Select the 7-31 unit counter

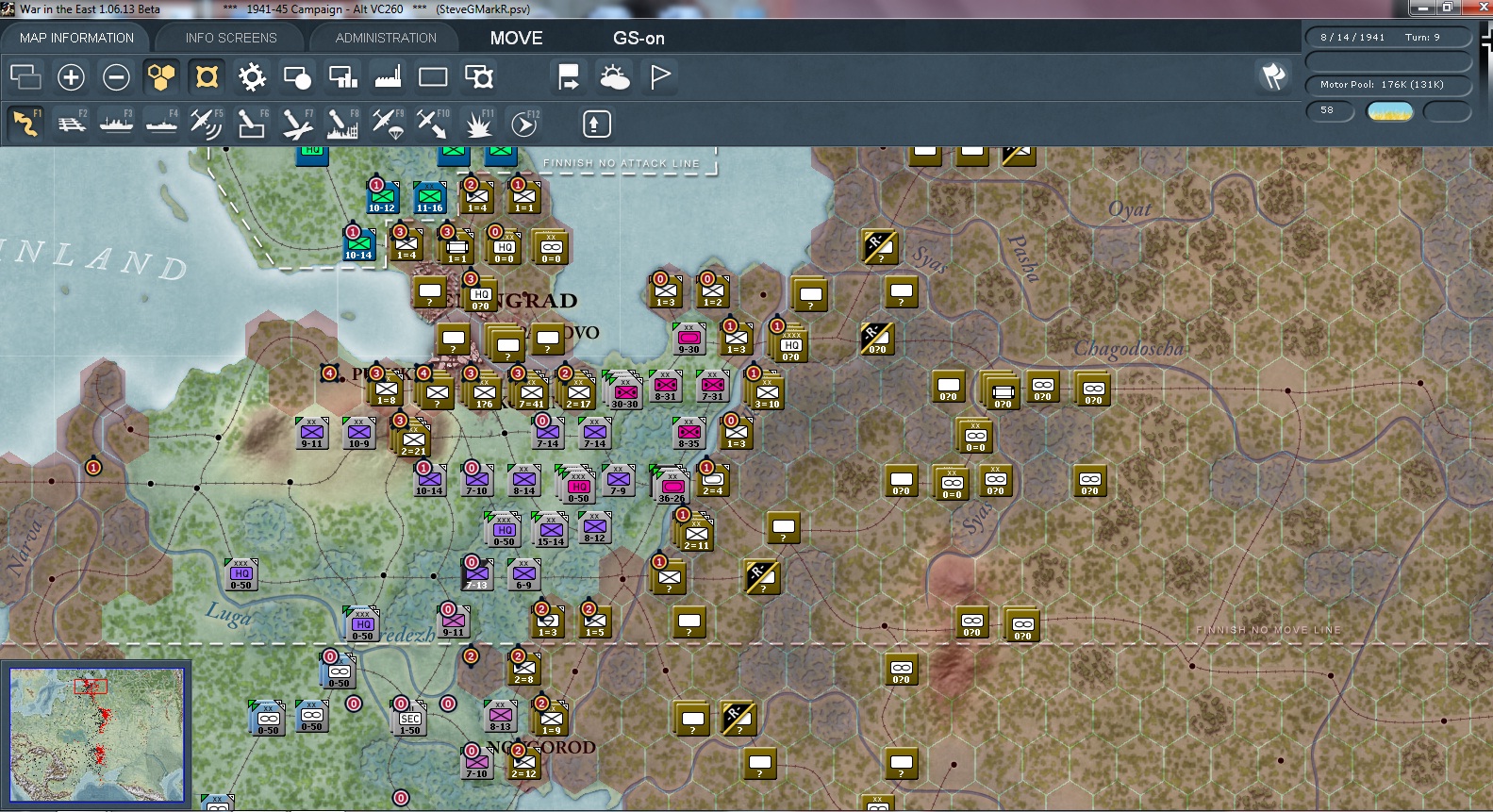[713, 387]
